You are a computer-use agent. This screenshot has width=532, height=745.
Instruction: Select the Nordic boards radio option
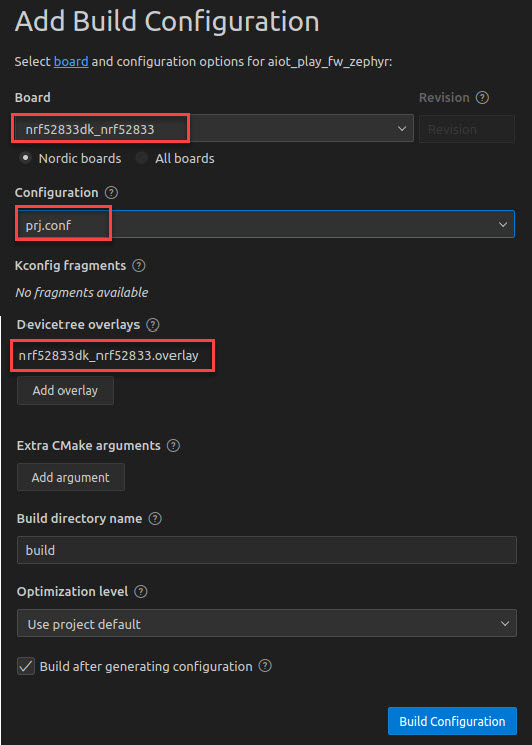27,158
